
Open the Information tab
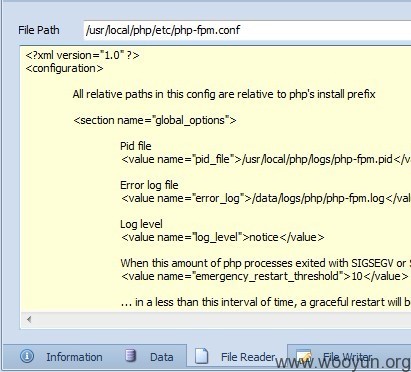point(62,357)
